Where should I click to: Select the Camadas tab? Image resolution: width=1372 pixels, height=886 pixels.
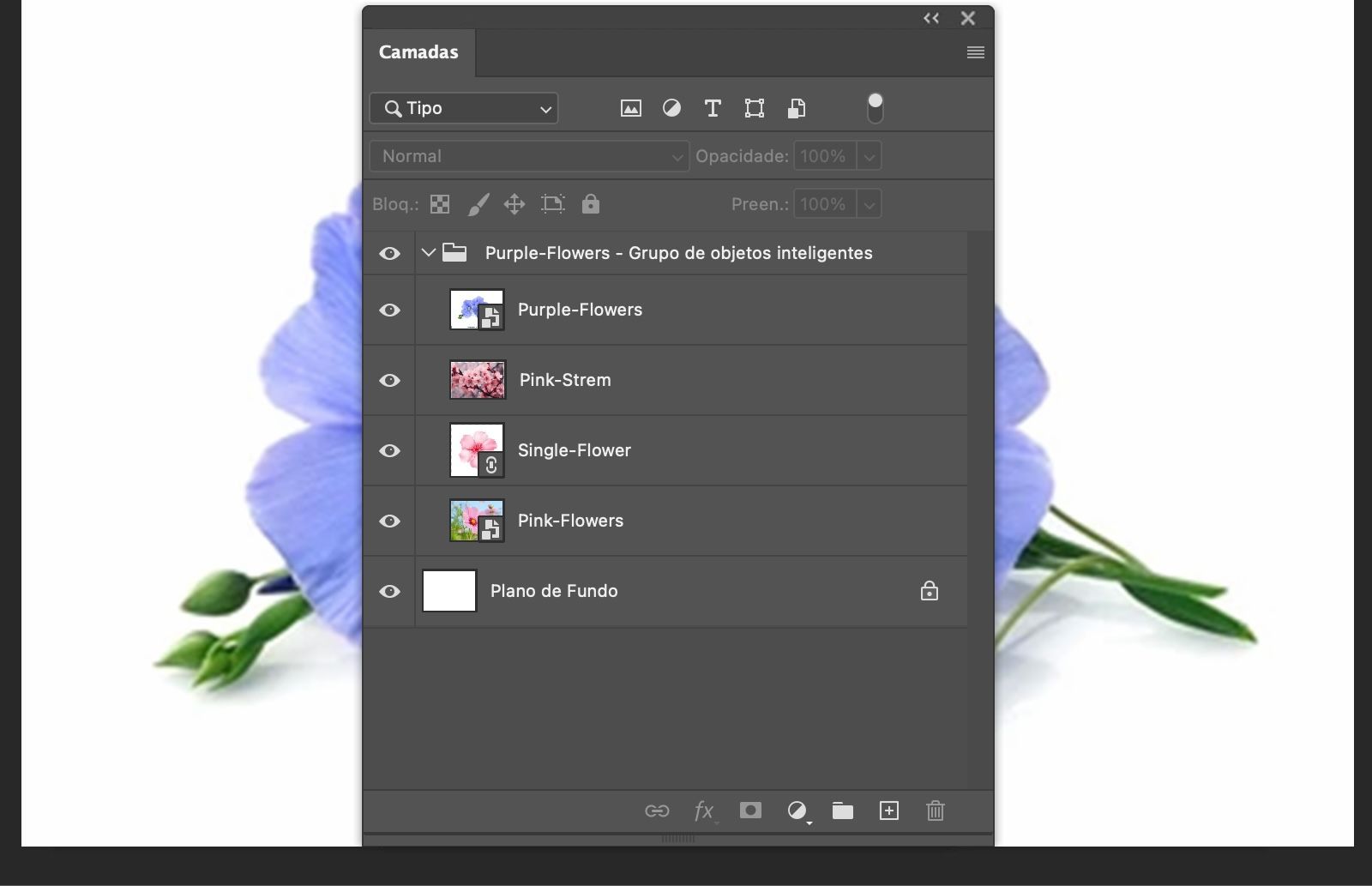tap(418, 52)
